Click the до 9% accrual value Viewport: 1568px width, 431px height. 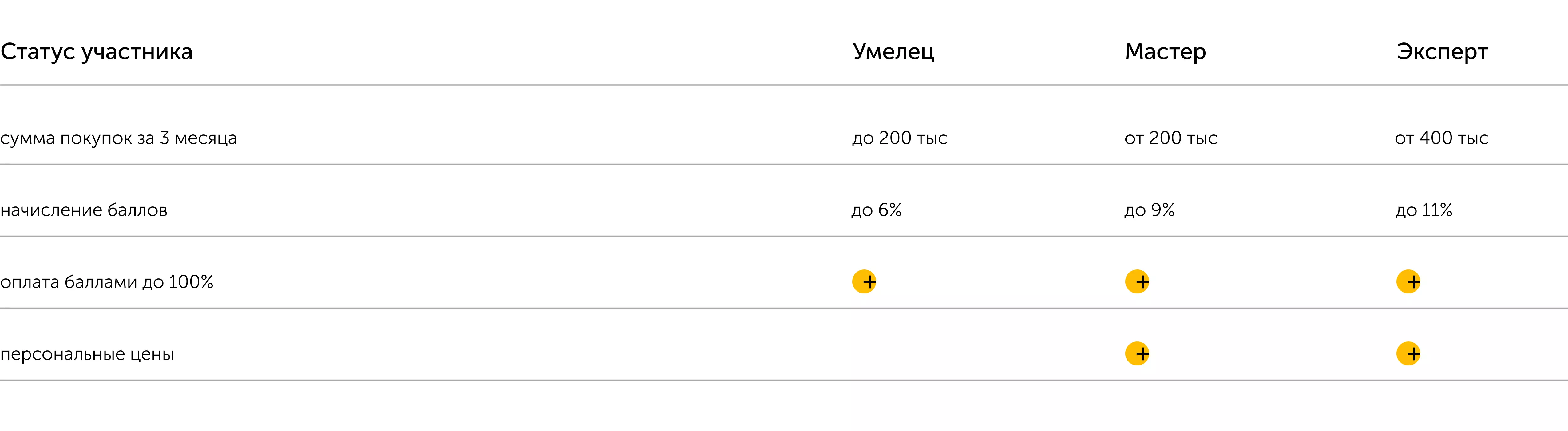click(x=1149, y=210)
